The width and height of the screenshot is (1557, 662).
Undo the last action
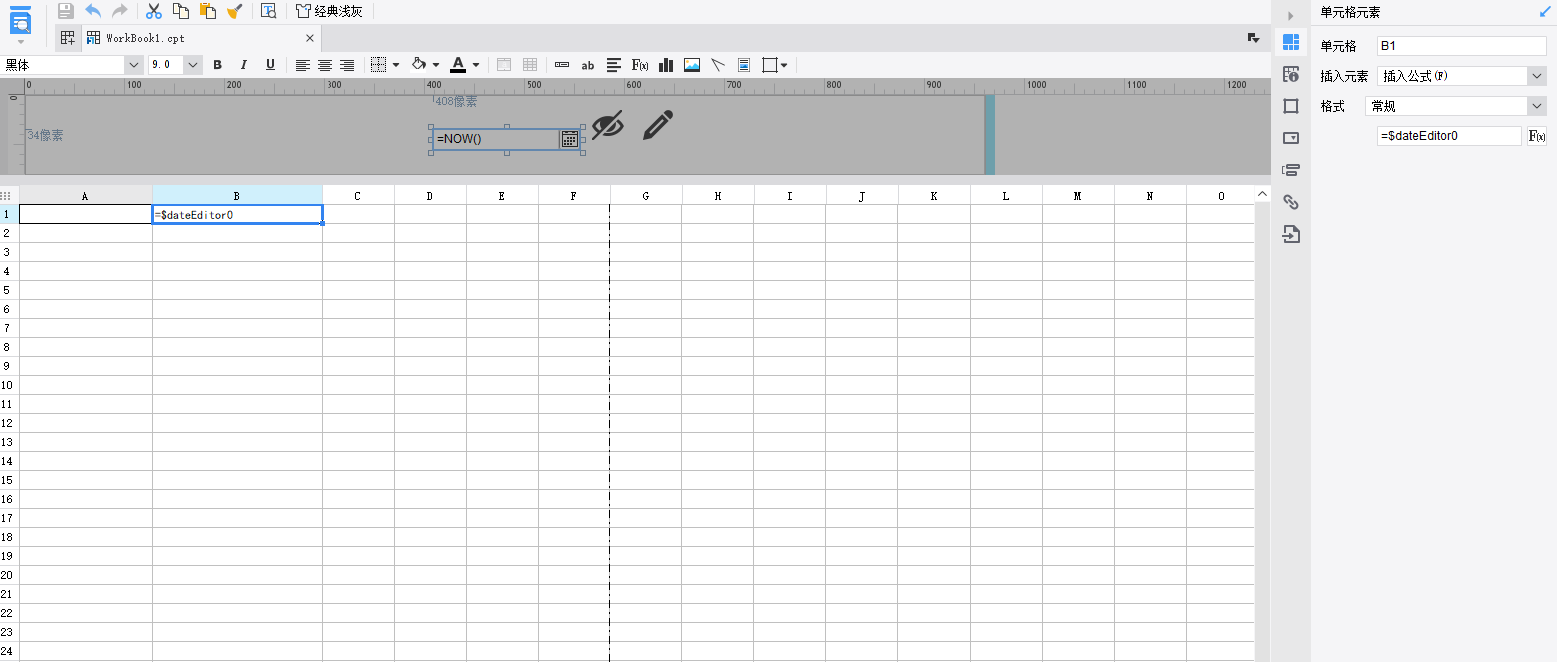coord(93,11)
